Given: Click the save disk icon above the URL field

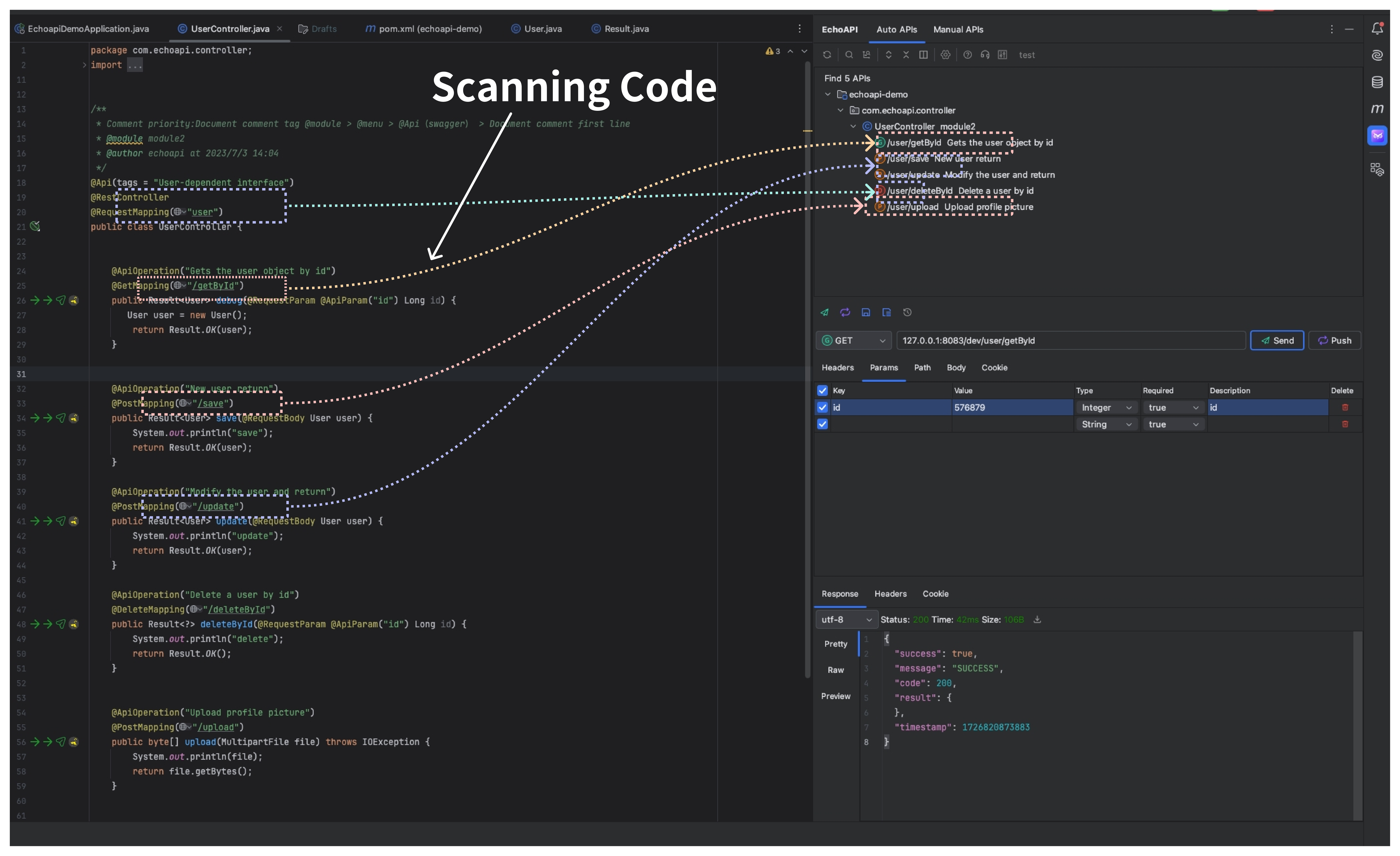Looking at the screenshot, I should tap(866, 312).
